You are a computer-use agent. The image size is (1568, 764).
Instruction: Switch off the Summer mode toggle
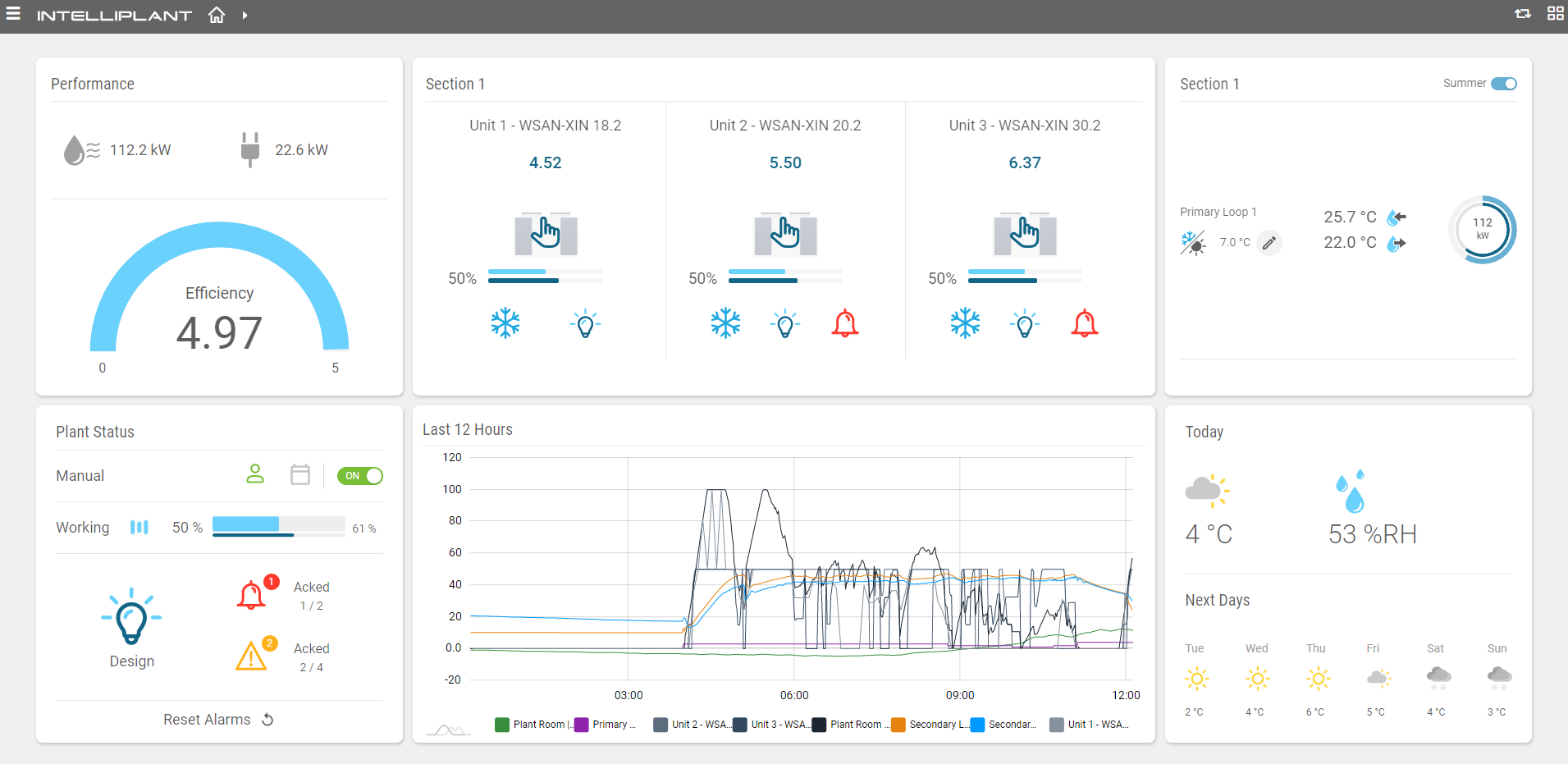tap(1505, 83)
